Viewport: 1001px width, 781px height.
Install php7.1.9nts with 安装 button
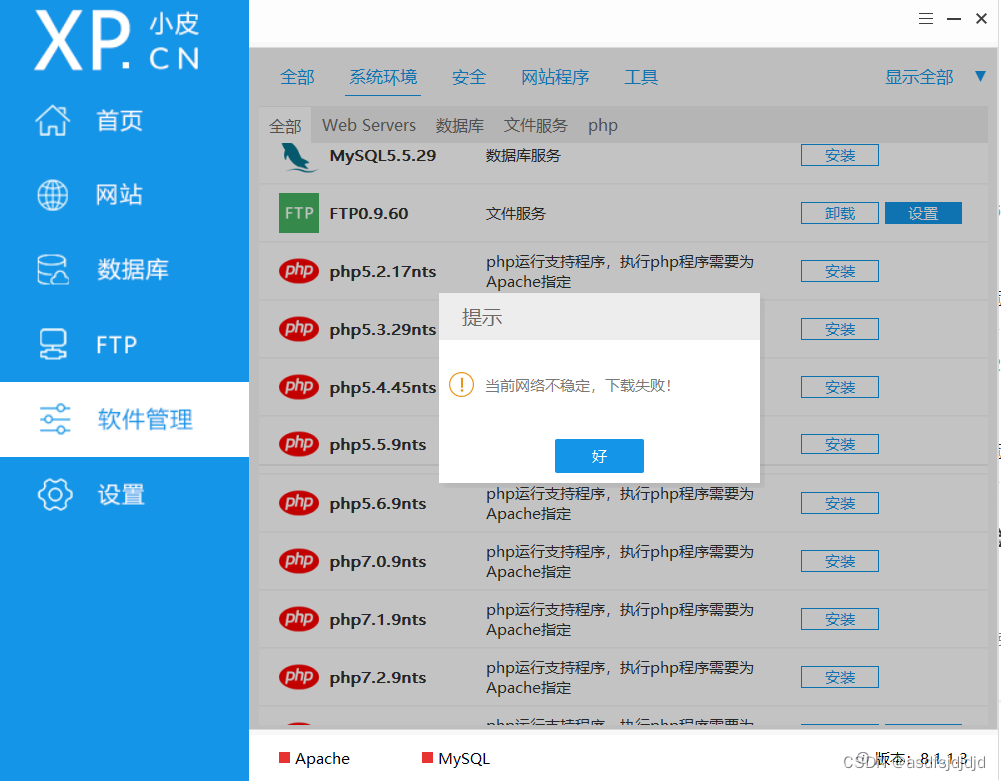pyautogui.click(x=839, y=619)
